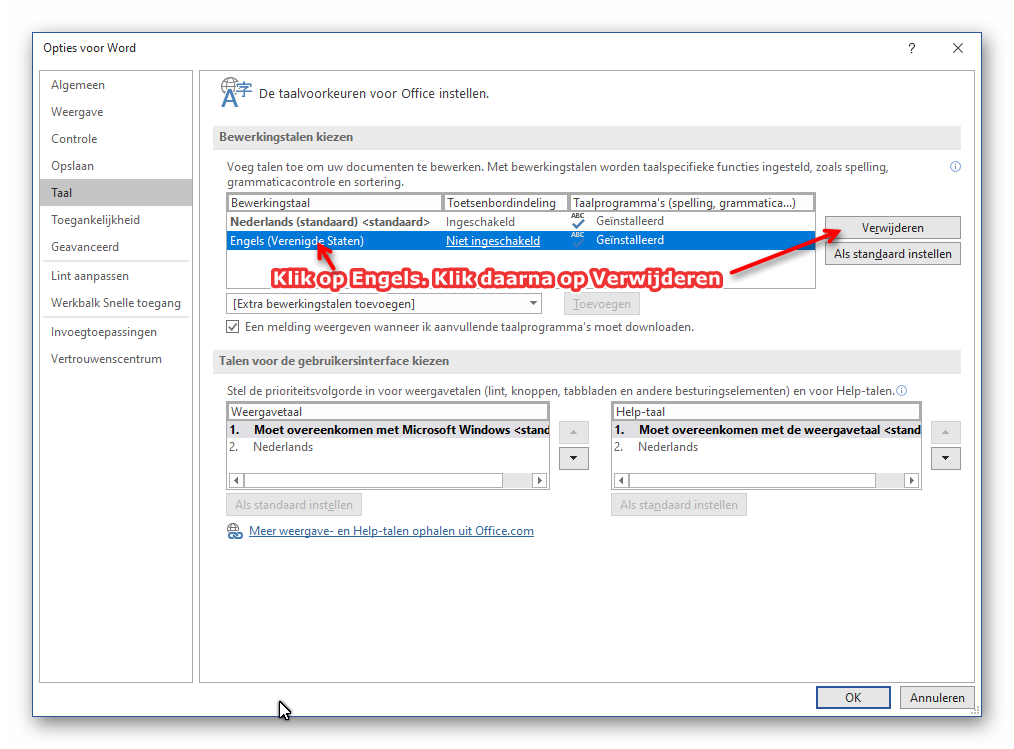Click the globe icon next to Office.com link
The height and width of the screenshot is (749, 1014).
point(235,531)
